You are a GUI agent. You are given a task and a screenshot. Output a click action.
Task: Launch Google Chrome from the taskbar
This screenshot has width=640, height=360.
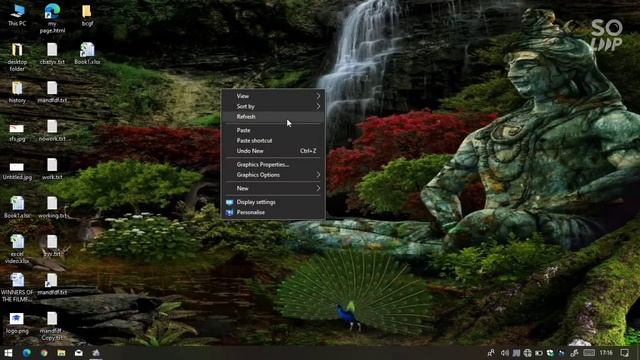pyautogui.click(x=44, y=353)
